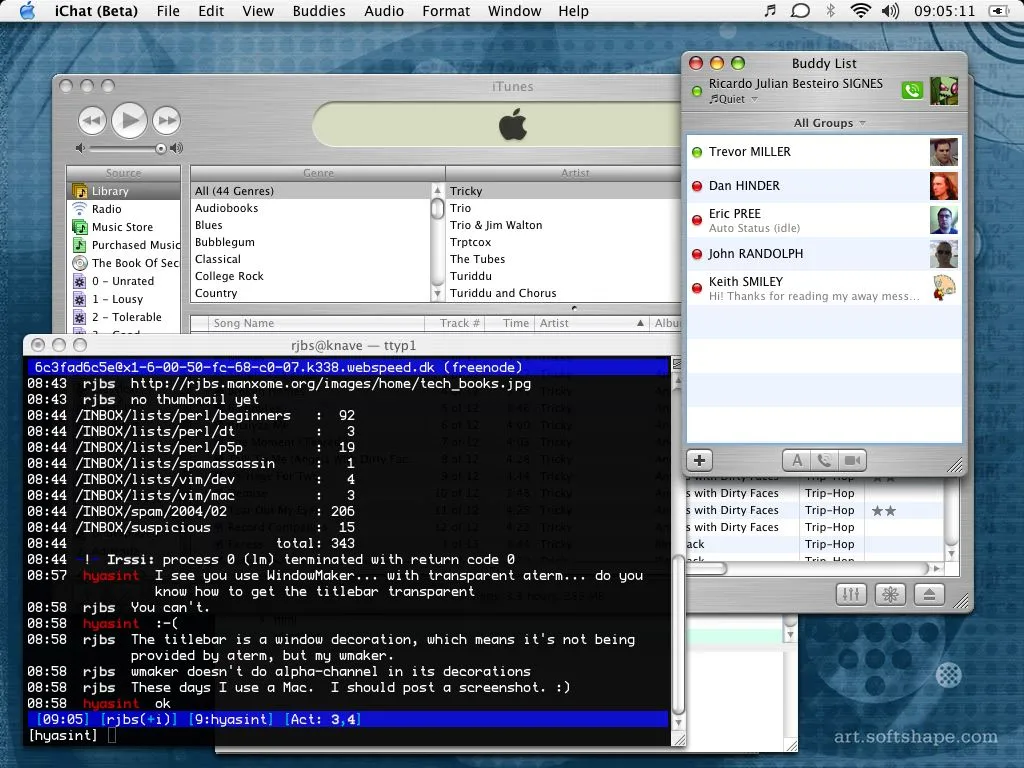Select Turiddu and Chorus artist

click(x=564, y=293)
